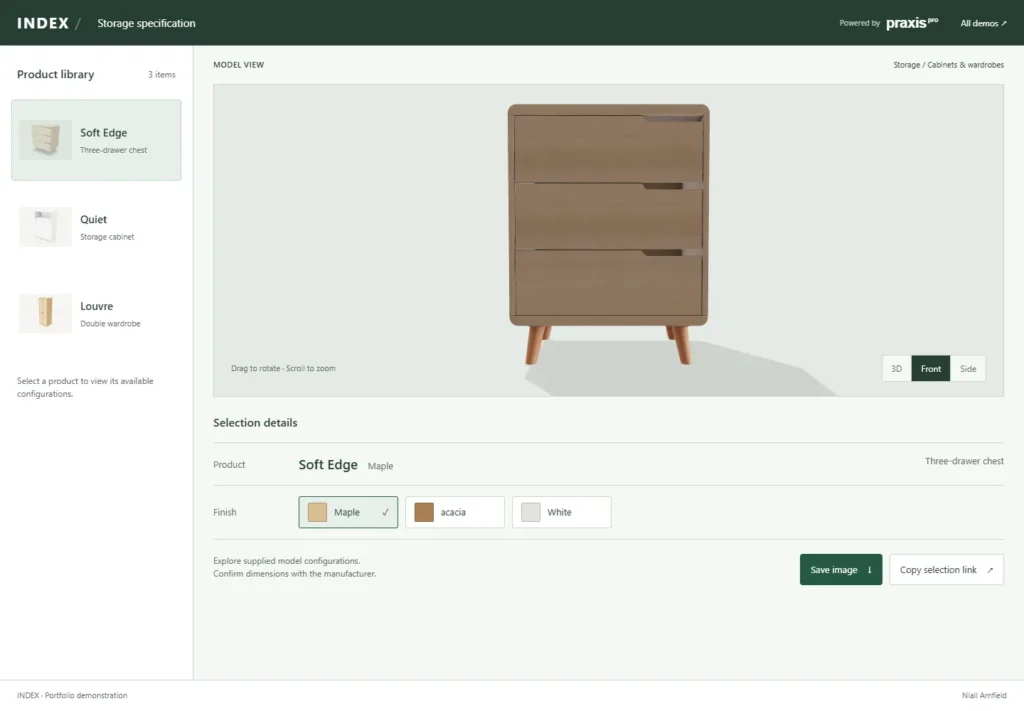The image size is (1024, 711).
Task: Click the Quiet cabinet thumbnail image
Action: 45,227
